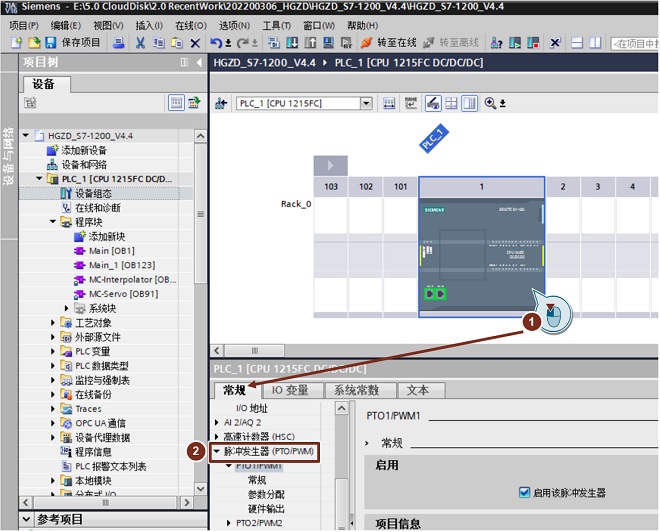
Task: Select the 设备 tab in project tree
Action: 46,84
